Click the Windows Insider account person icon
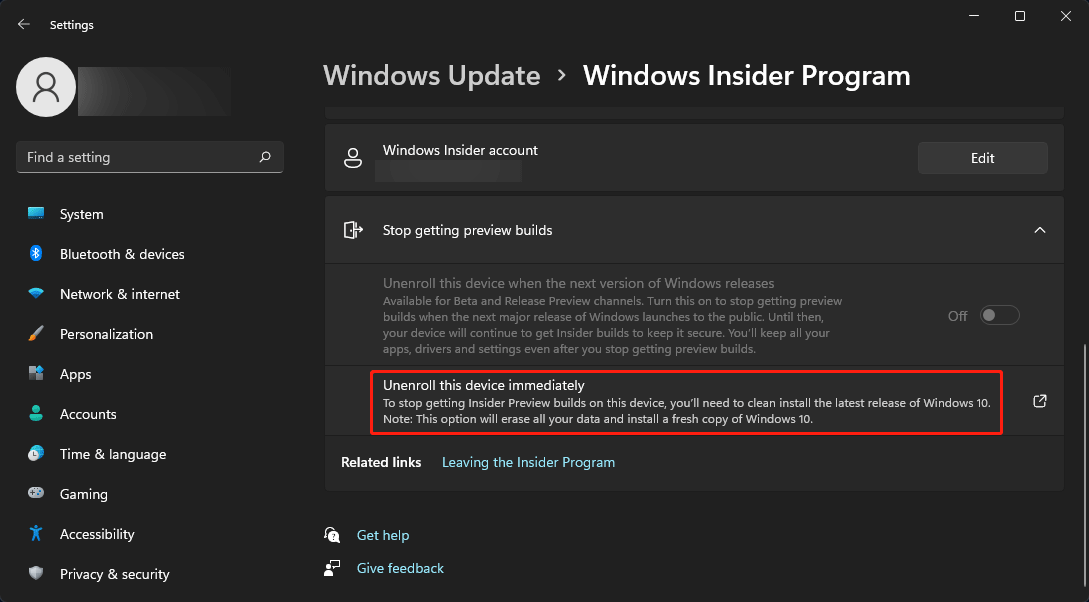Viewport: 1089px width, 602px height. (353, 158)
